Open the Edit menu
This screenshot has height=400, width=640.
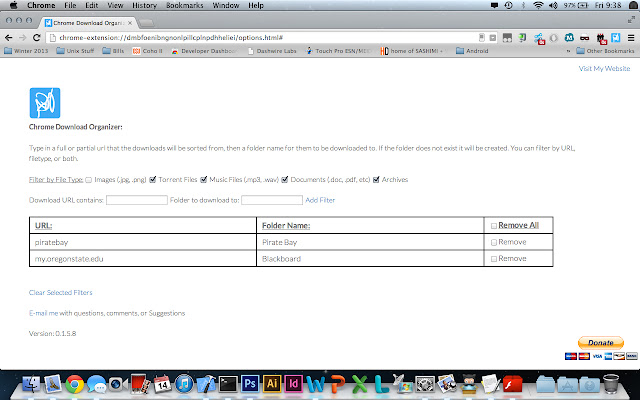[91, 5]
